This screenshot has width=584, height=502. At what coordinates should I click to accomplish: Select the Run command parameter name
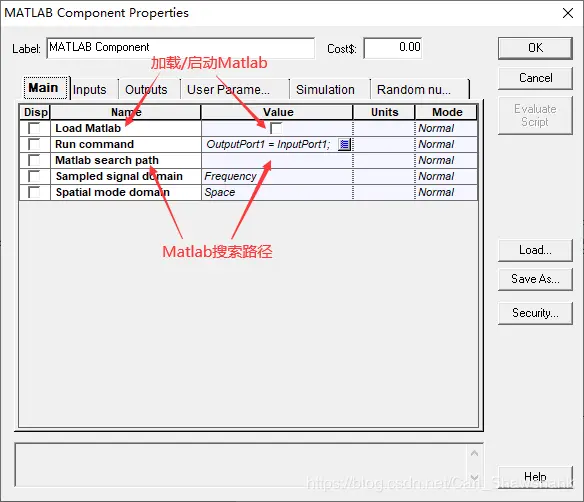coord(94,144)
